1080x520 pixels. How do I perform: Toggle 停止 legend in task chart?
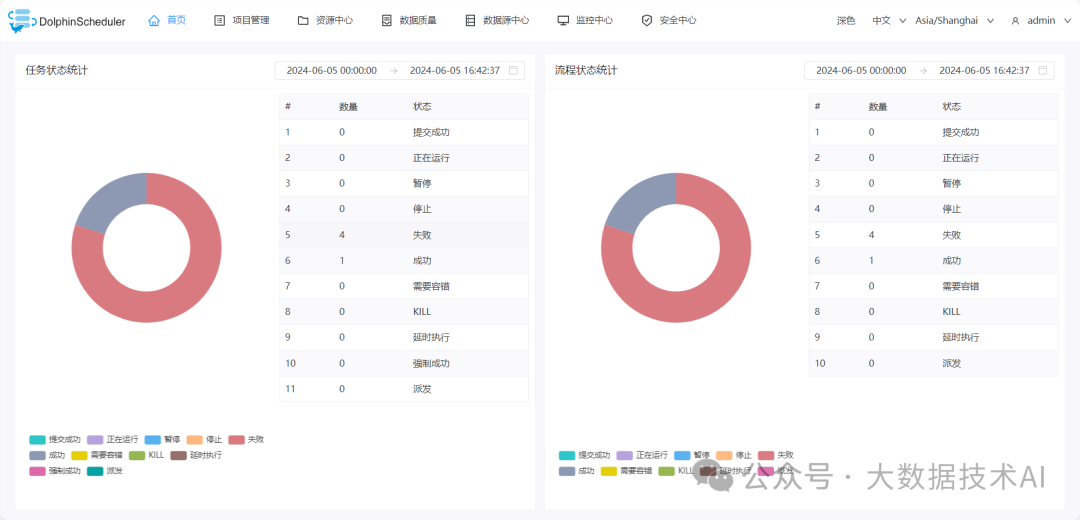(204, 439)
